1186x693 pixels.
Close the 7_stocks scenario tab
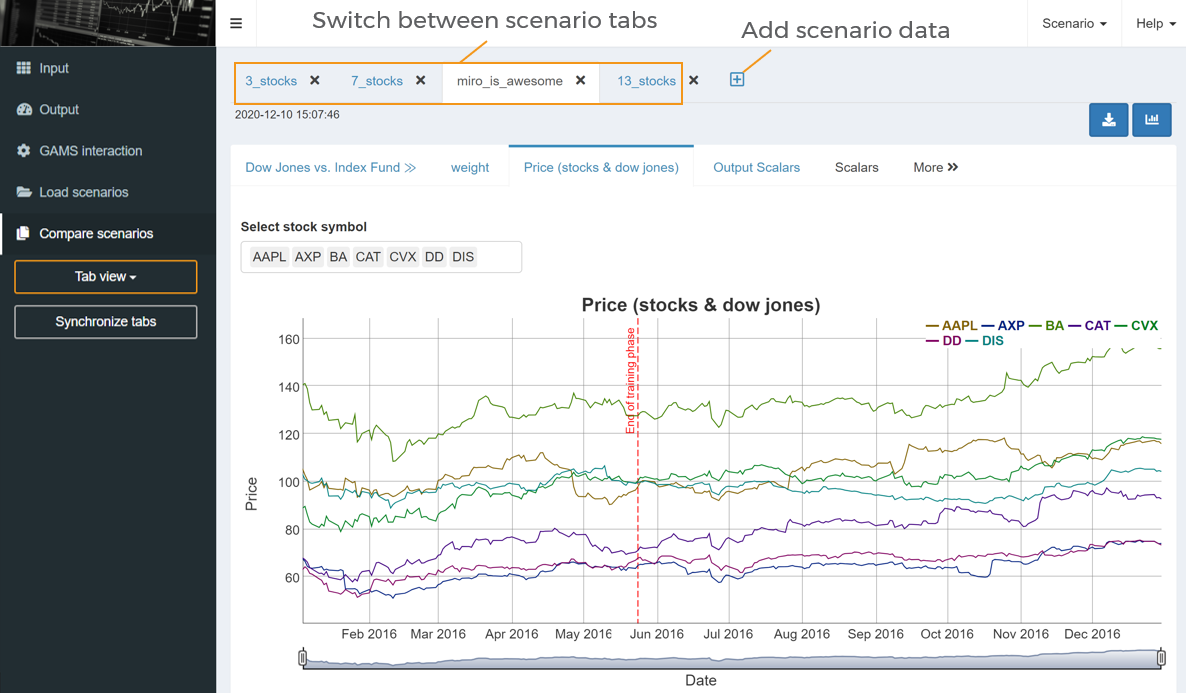coord(421,80)
